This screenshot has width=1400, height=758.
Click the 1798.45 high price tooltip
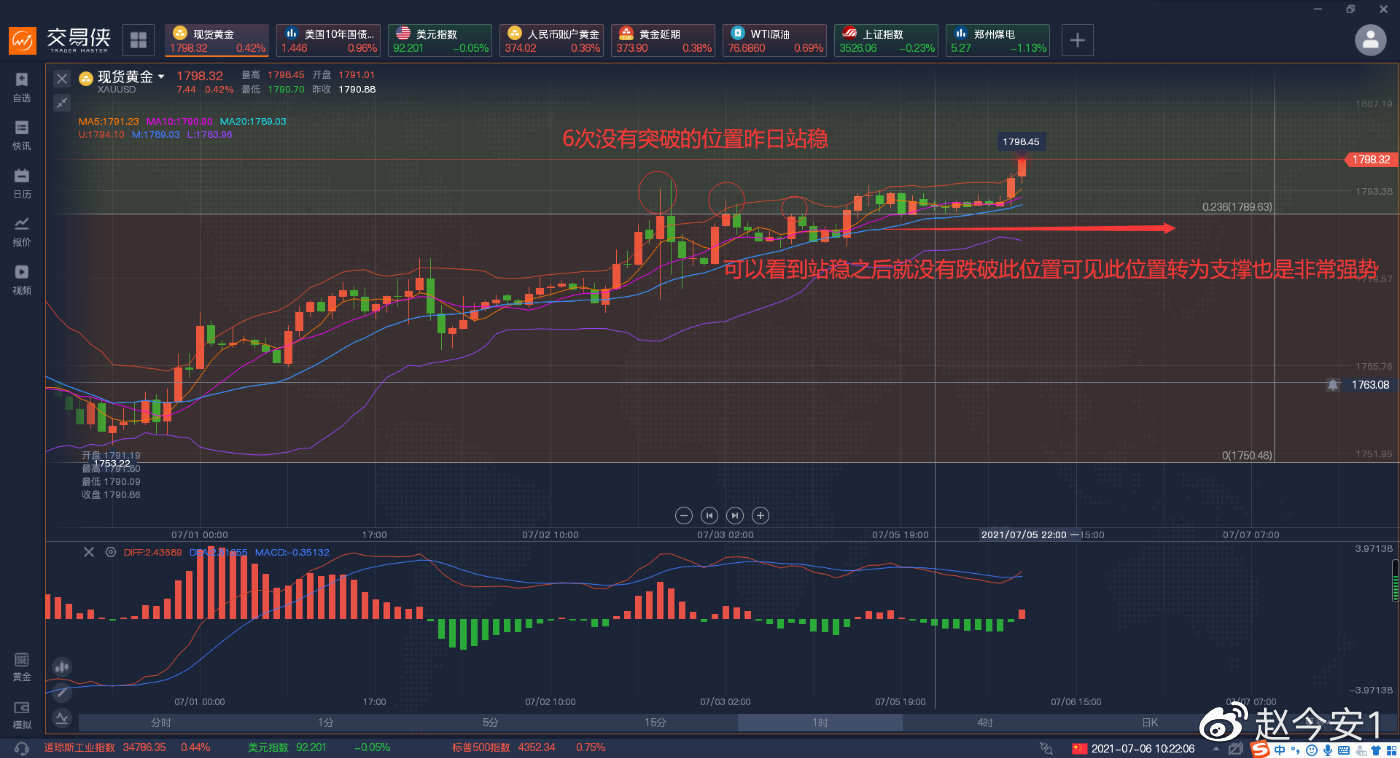tap(1021, 142)
